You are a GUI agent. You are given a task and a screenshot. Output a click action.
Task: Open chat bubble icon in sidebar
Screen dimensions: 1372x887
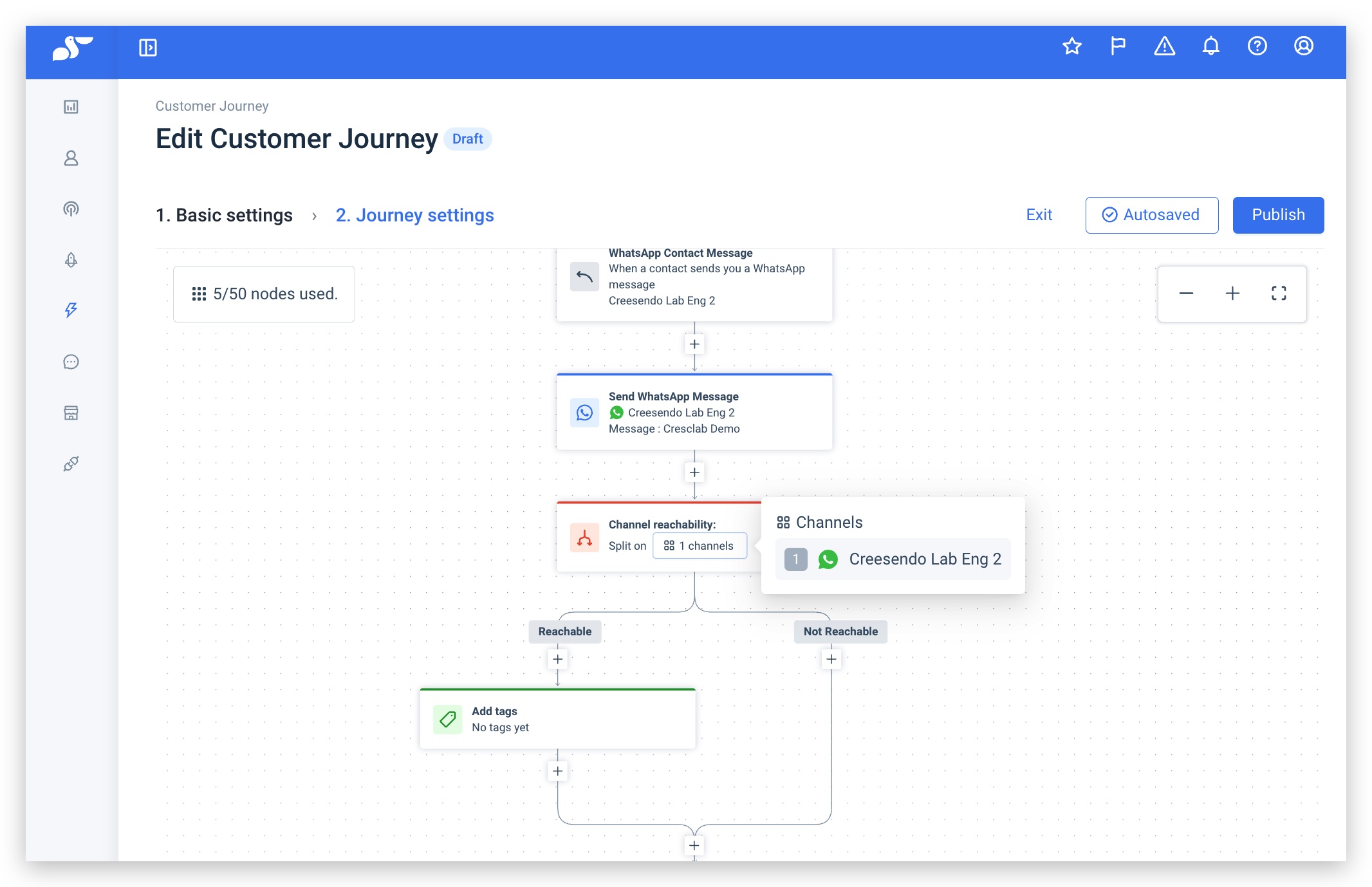pyautogui.click(x=71, y=362)
